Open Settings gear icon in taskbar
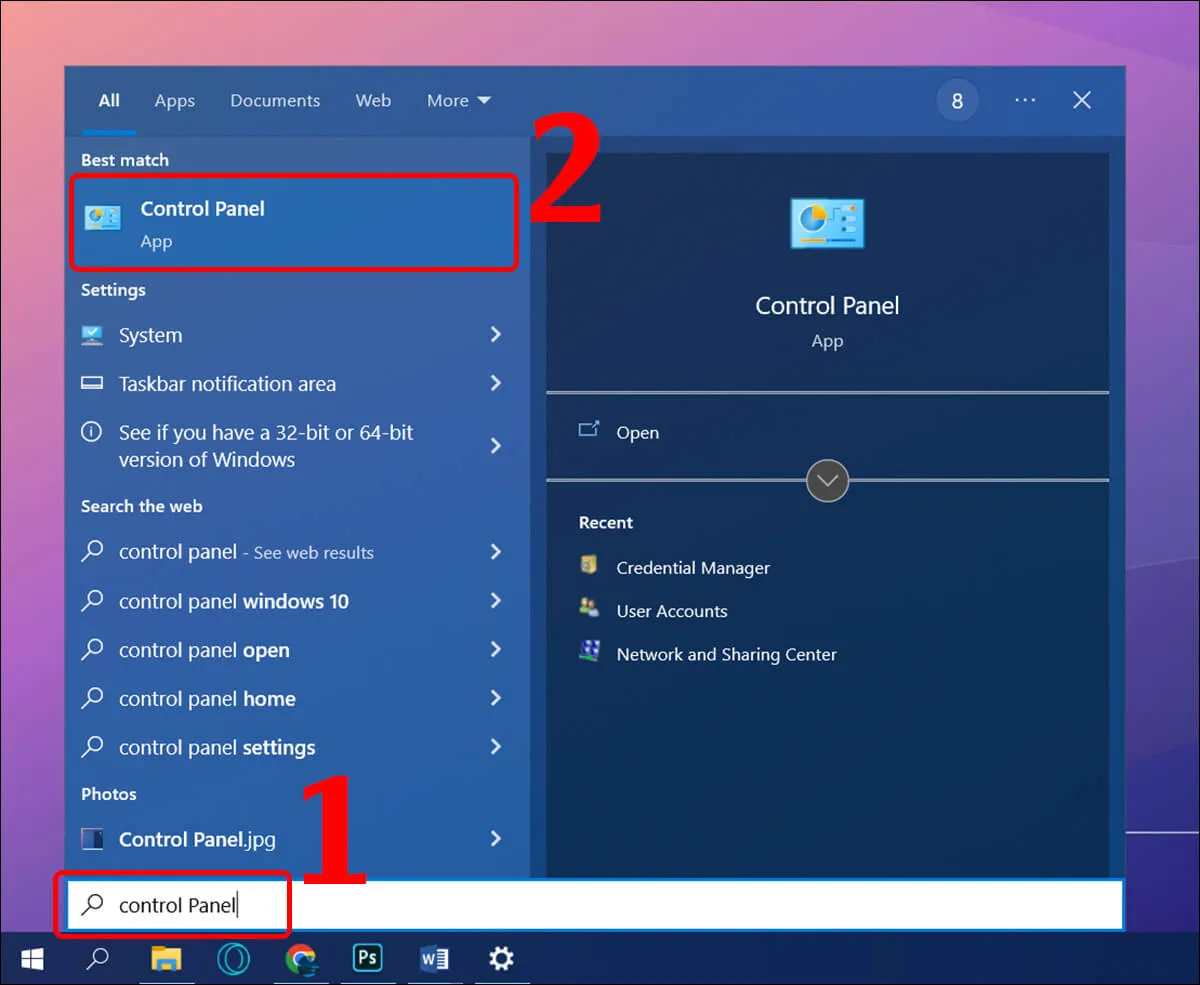 pos(501,959)
